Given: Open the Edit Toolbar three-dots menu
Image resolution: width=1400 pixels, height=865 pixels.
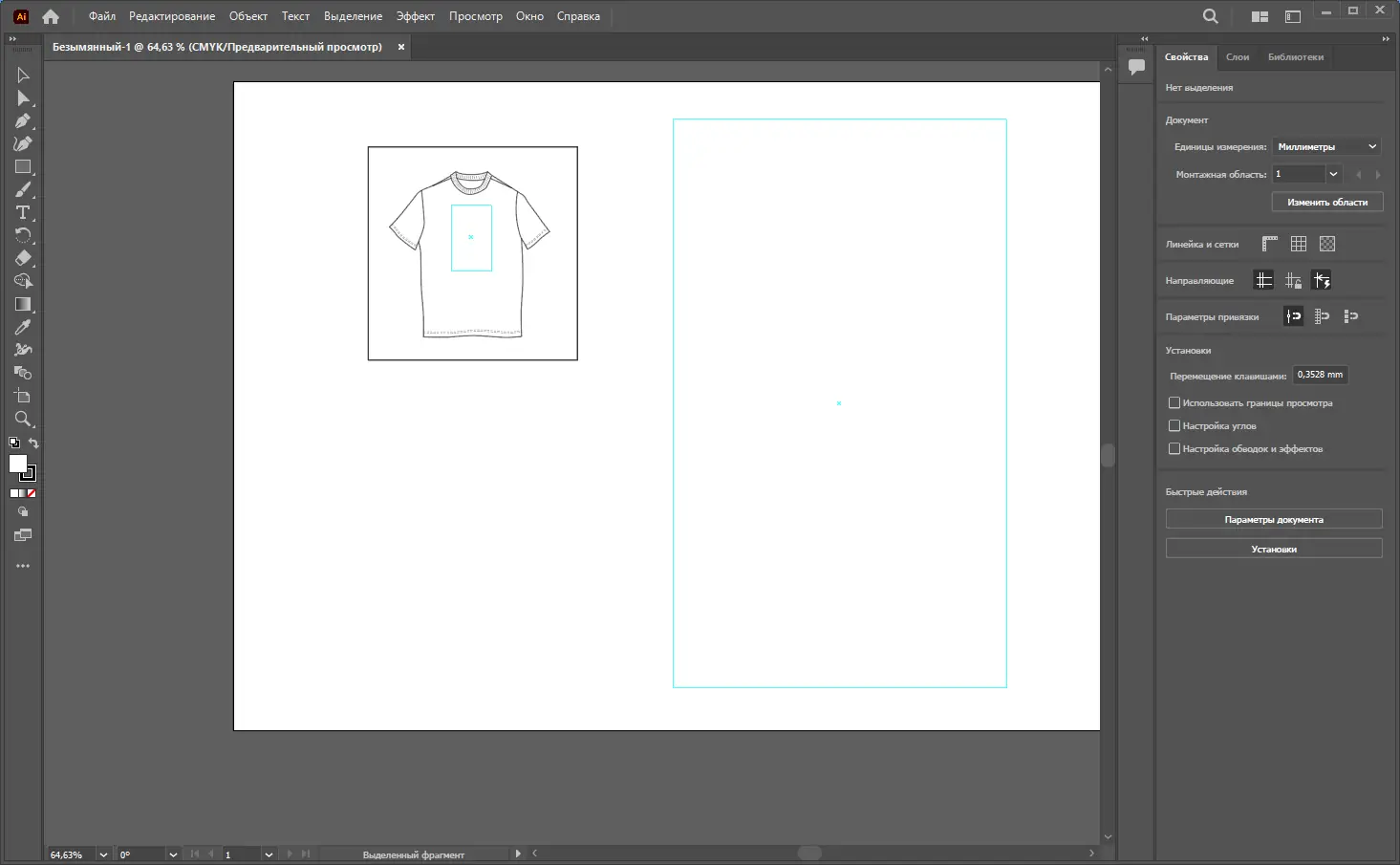Looking at the screenshot, I should pos(23,566).
